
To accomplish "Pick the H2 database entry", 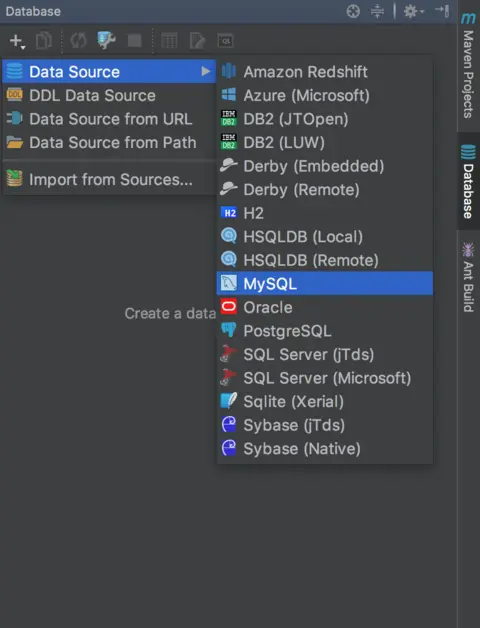I will coord(325,213).
